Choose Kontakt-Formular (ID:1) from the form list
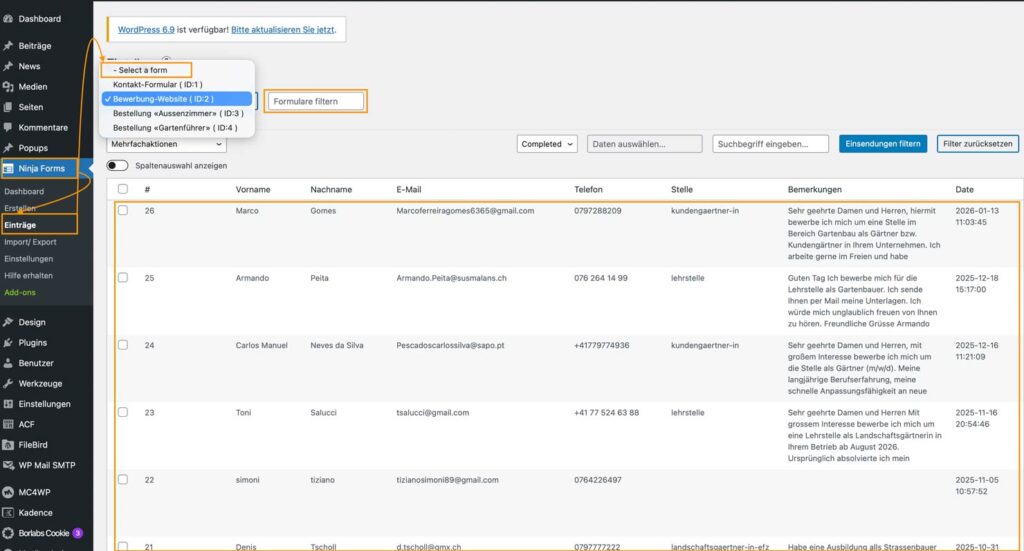 click(x=158, y=85)
